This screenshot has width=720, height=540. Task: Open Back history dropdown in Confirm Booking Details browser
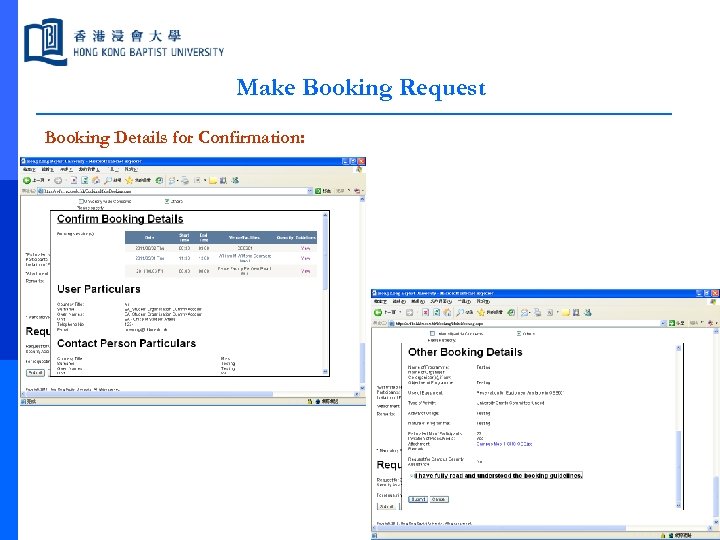(49, 180)
